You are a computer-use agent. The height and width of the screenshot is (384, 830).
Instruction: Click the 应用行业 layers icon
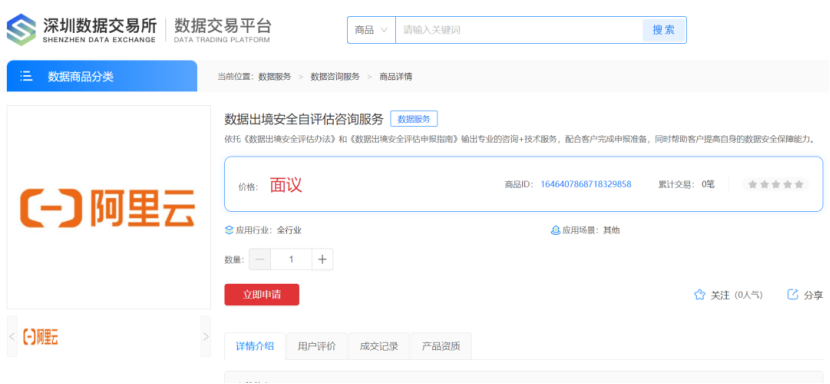click(x=229, y=230)
